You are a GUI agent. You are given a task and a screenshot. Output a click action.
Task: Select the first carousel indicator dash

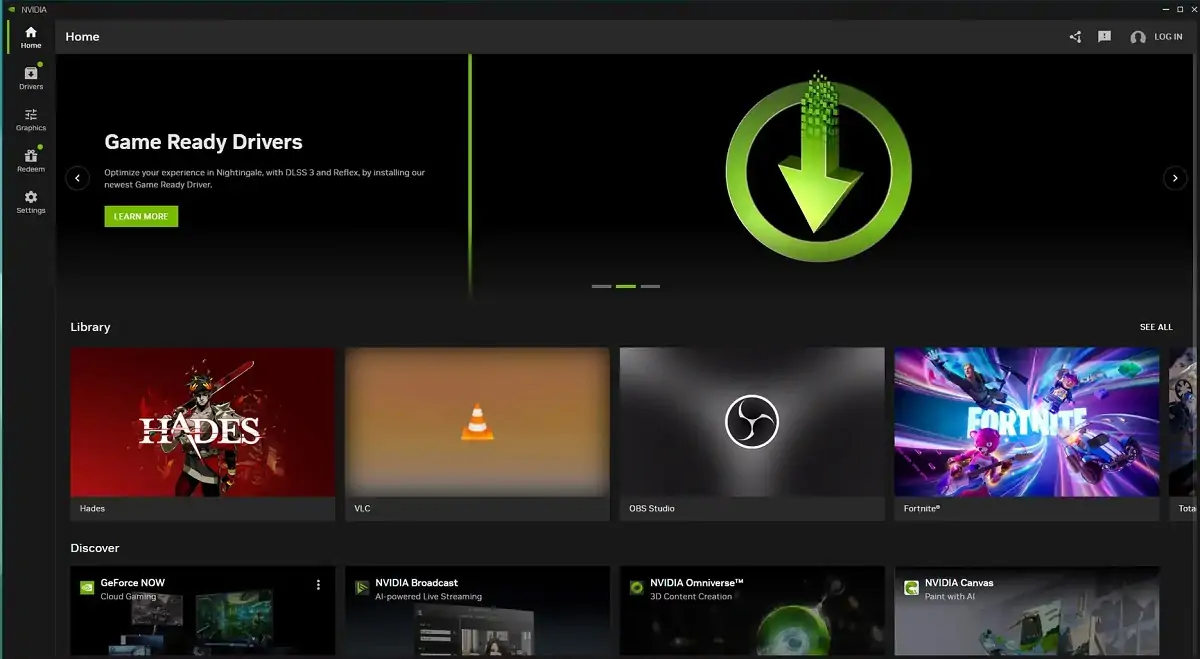tap(601, 286)
